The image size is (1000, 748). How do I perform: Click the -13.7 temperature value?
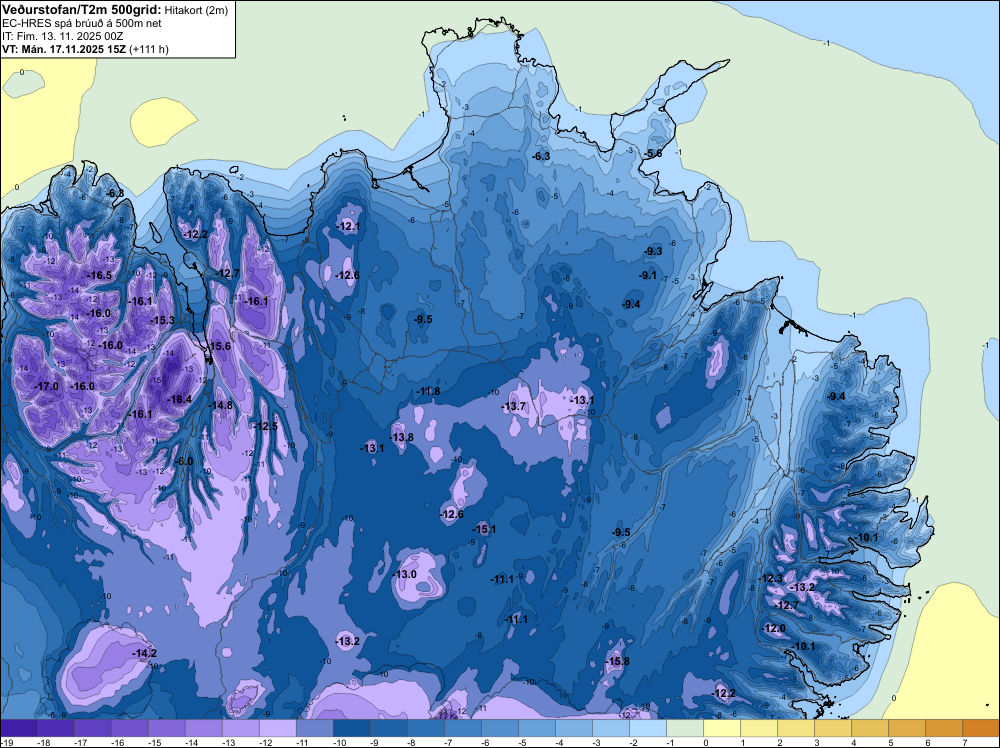pos(513,406)
